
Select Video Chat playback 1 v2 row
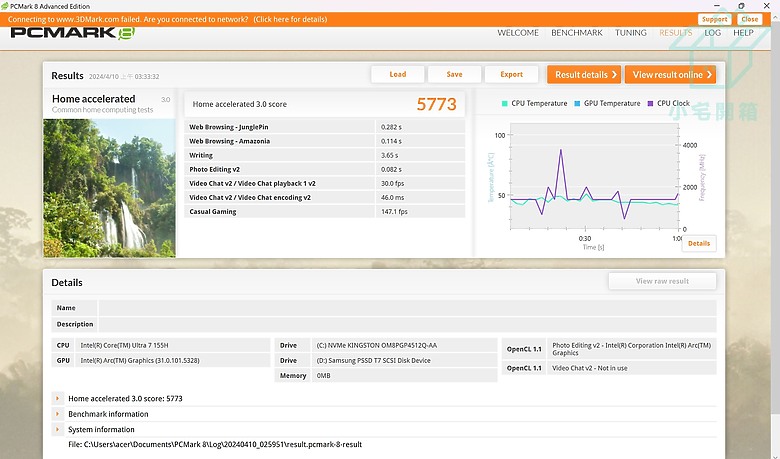pyautogui.click(x=324, y=183)
